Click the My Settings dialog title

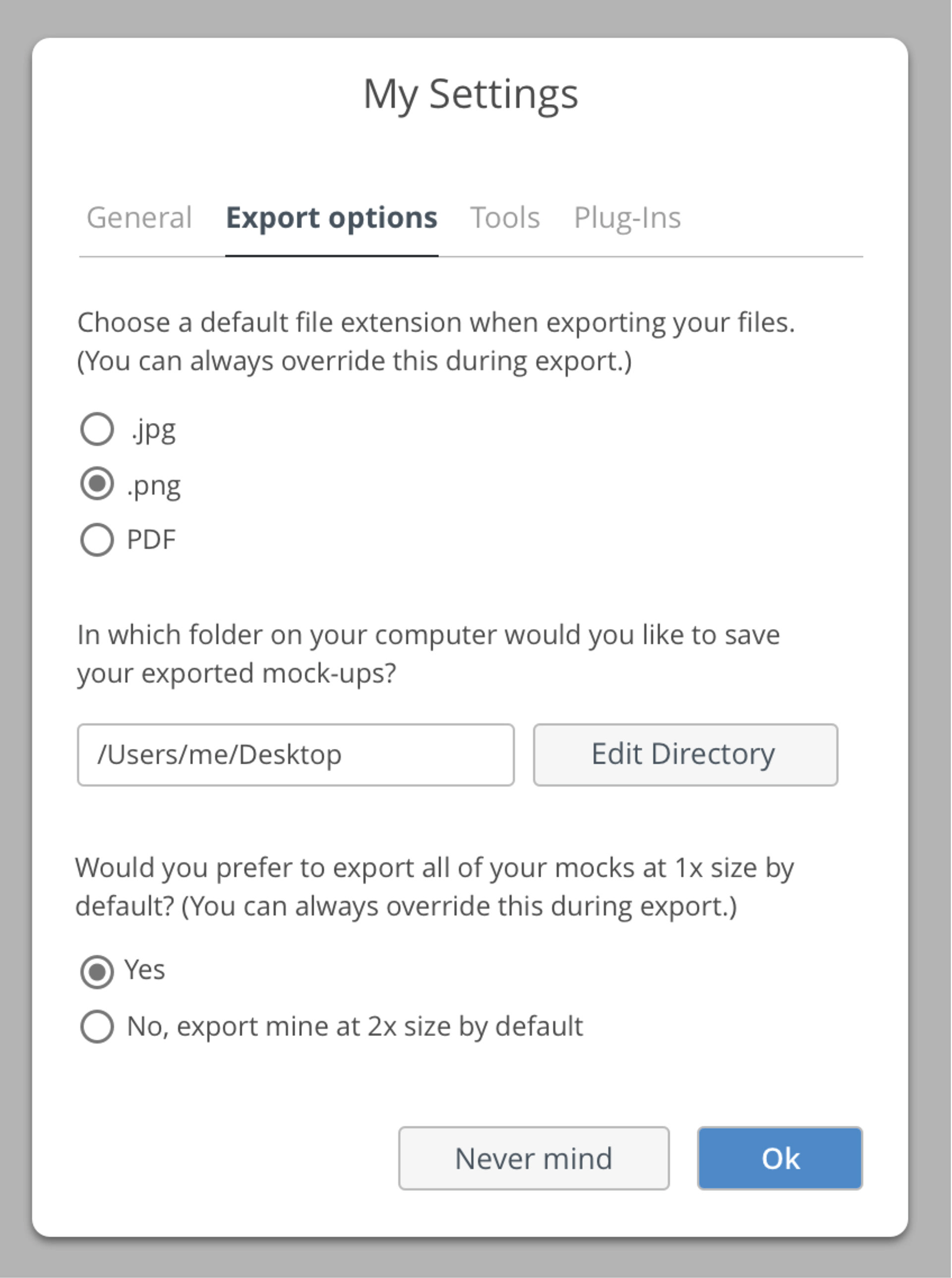tap(470, 95)
